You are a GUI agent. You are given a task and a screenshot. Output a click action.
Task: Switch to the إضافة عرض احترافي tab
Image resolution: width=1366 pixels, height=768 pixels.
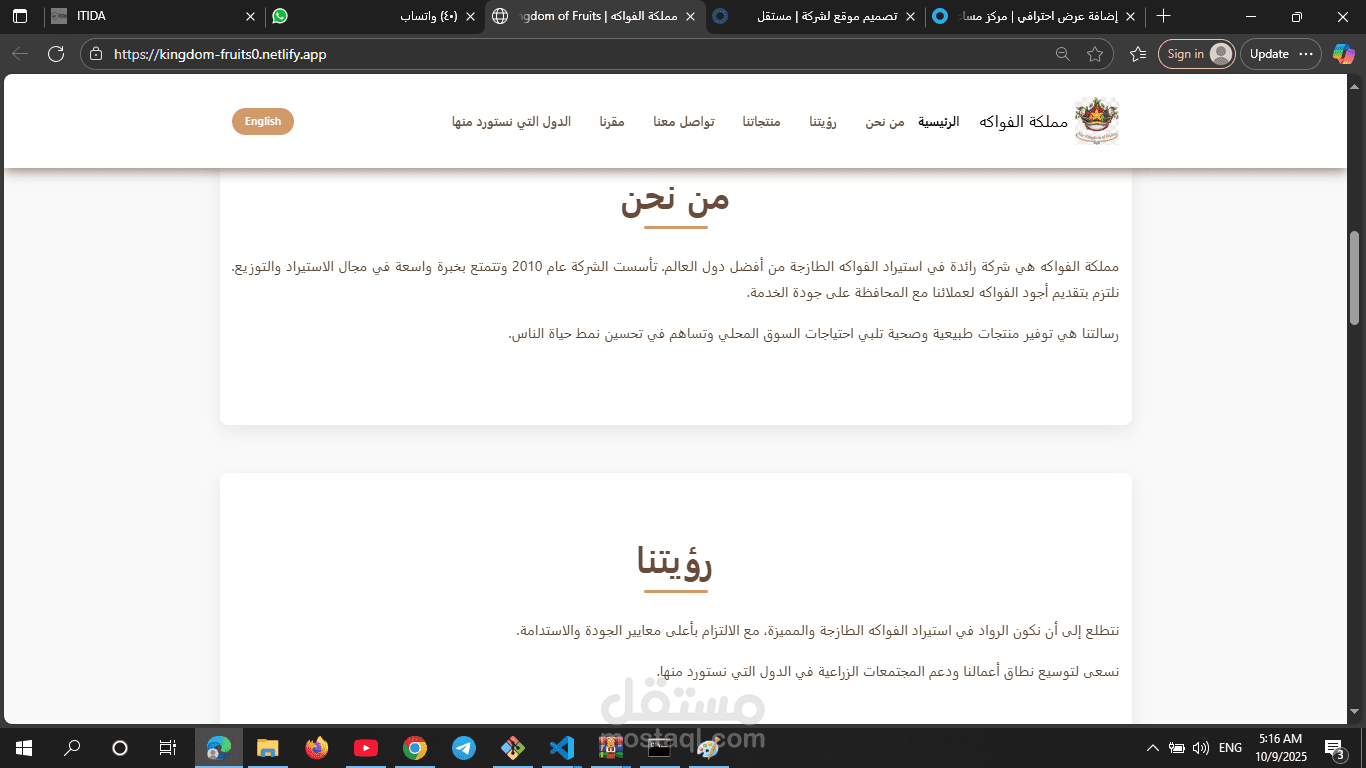1035,16
